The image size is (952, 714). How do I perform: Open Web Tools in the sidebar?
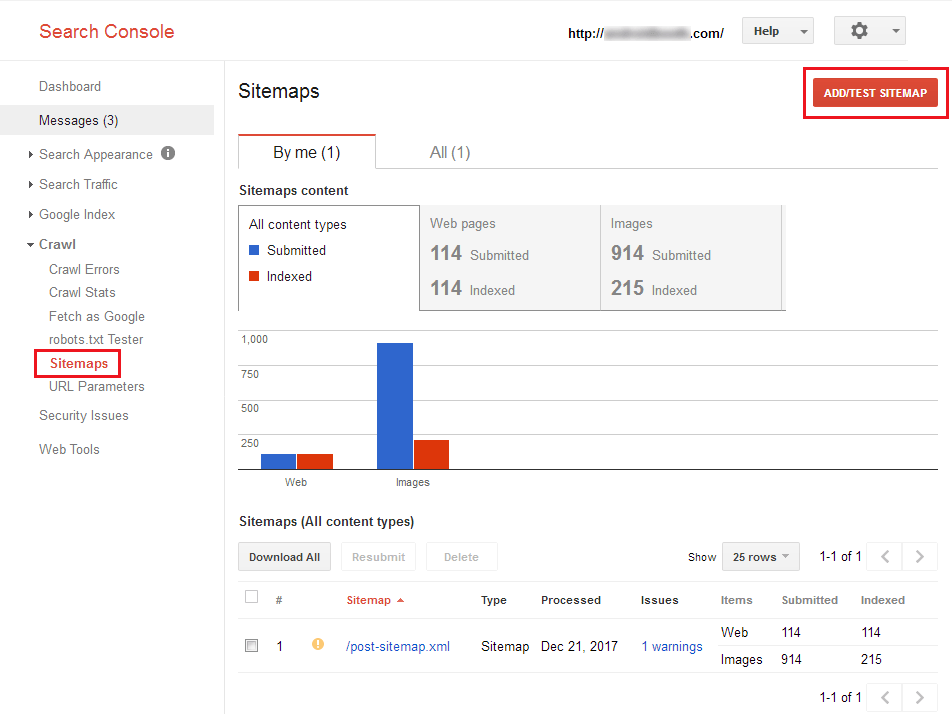69,449
